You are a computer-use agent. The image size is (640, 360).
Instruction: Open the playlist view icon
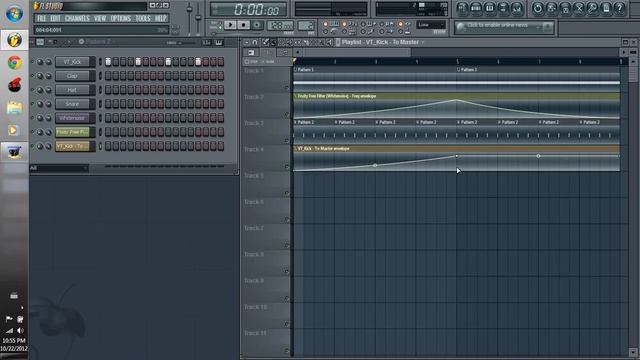tap(462, 8)
